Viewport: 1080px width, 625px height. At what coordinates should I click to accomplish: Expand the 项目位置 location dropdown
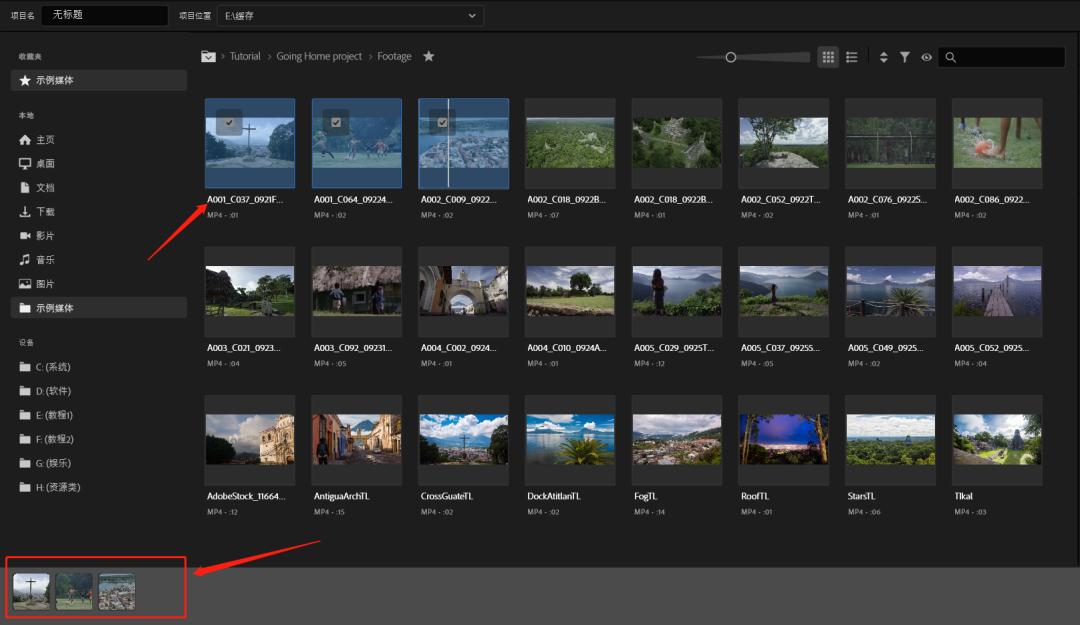pos(472,16)
